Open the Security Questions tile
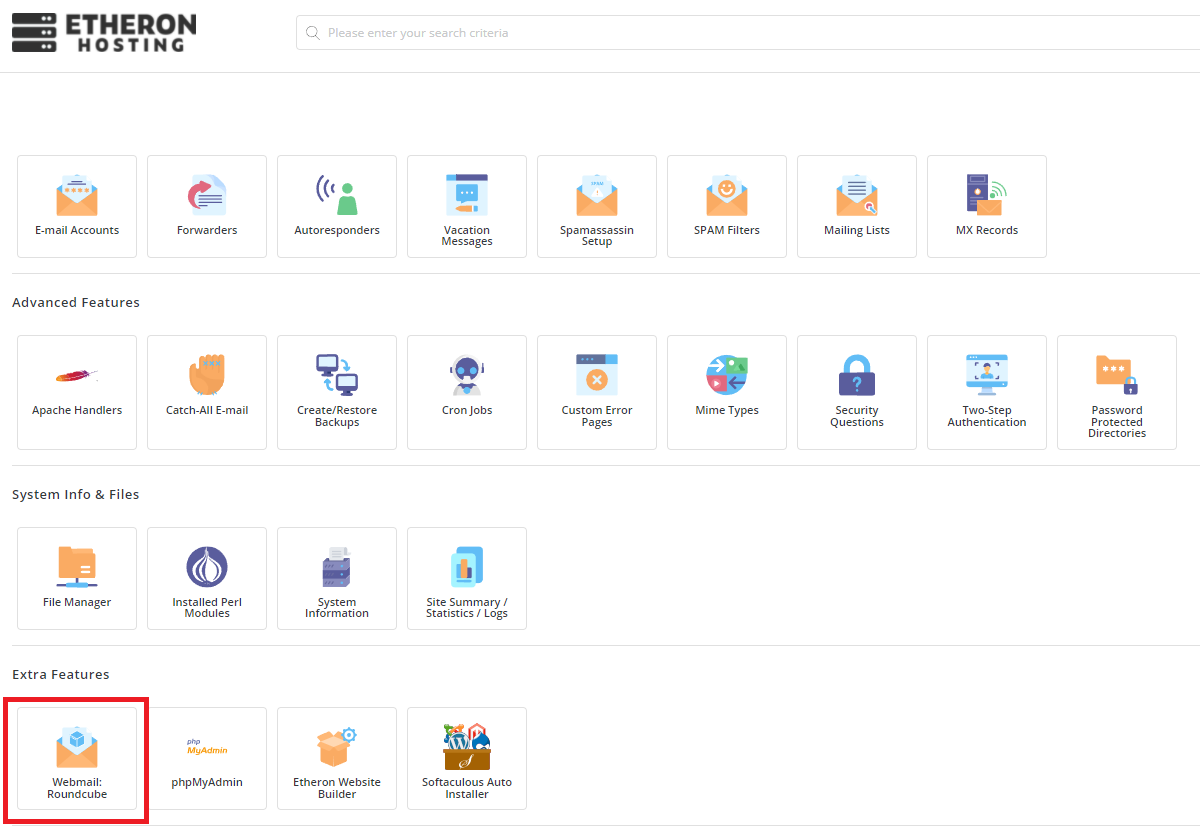The image size is (1200, 831). click(x=857, y=391)
